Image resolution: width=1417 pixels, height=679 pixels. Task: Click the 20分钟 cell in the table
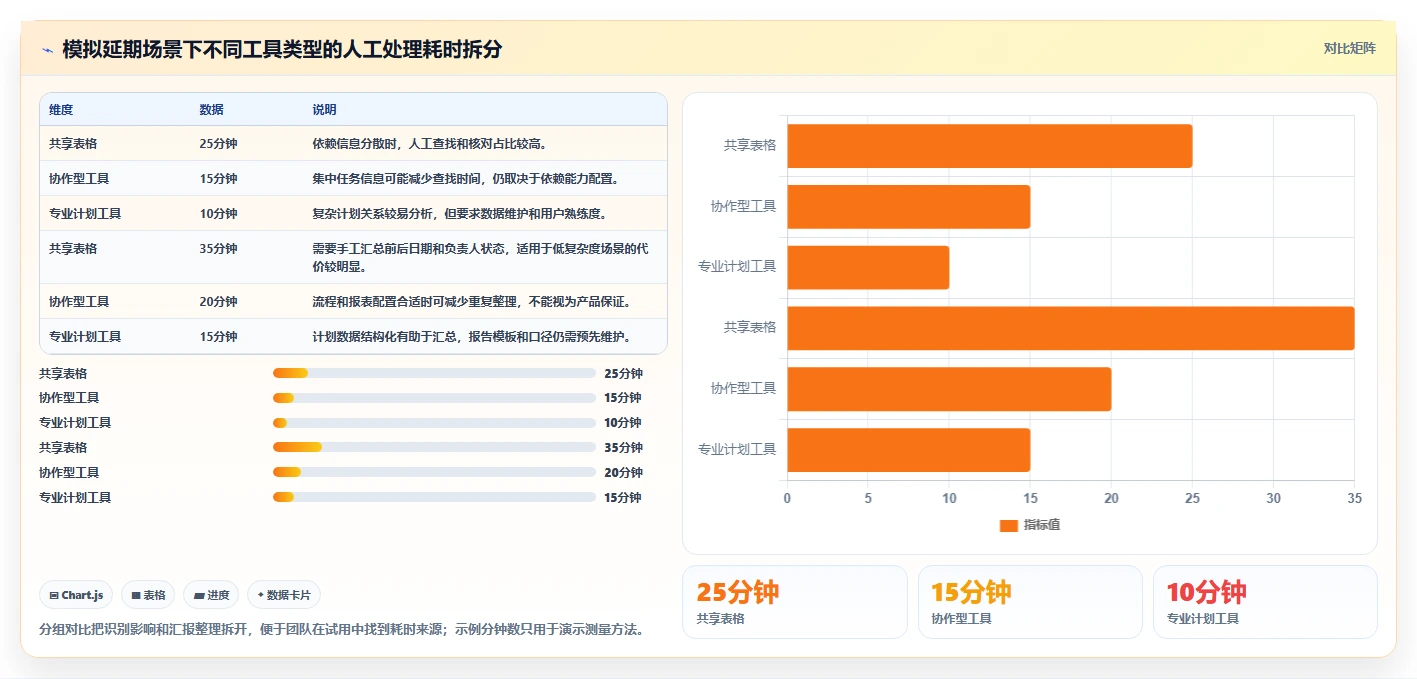218,301
